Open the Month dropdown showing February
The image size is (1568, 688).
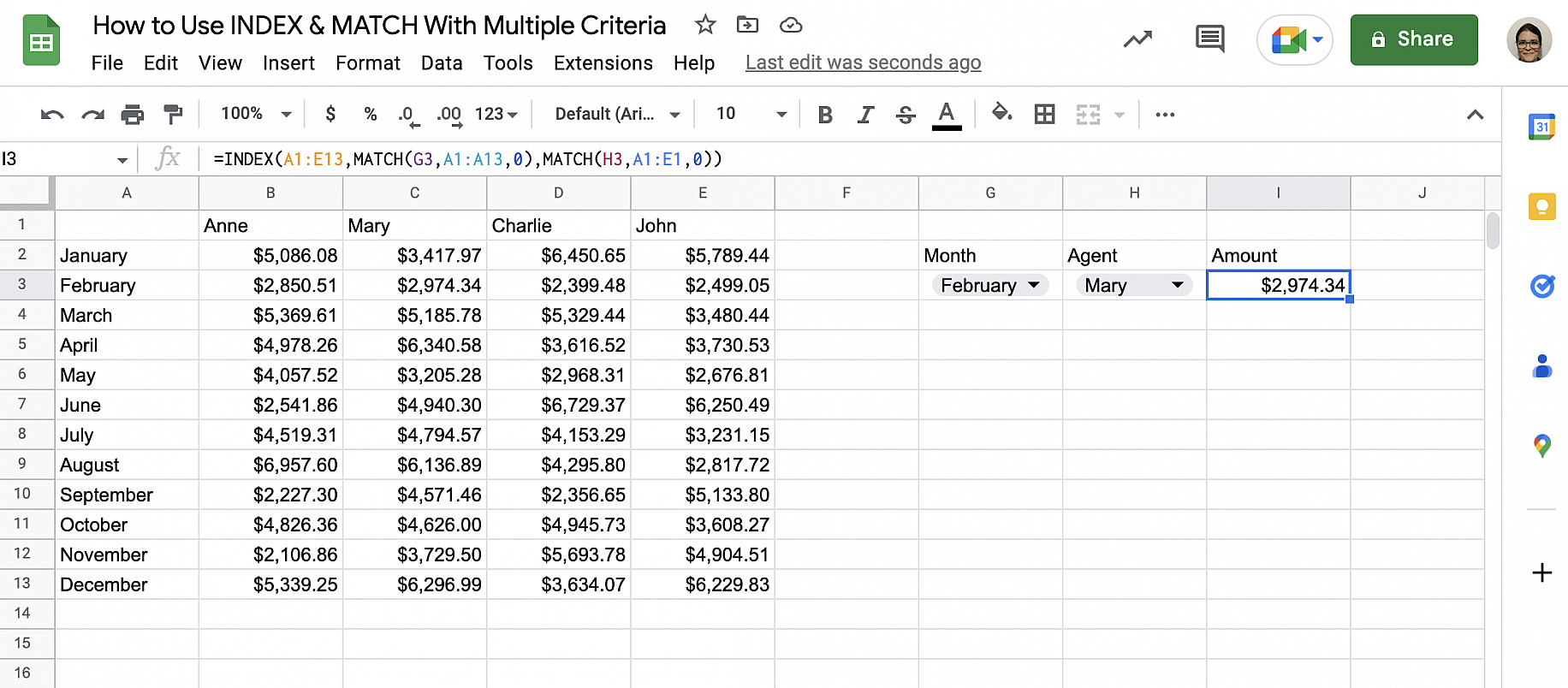(x=990, y=286)
